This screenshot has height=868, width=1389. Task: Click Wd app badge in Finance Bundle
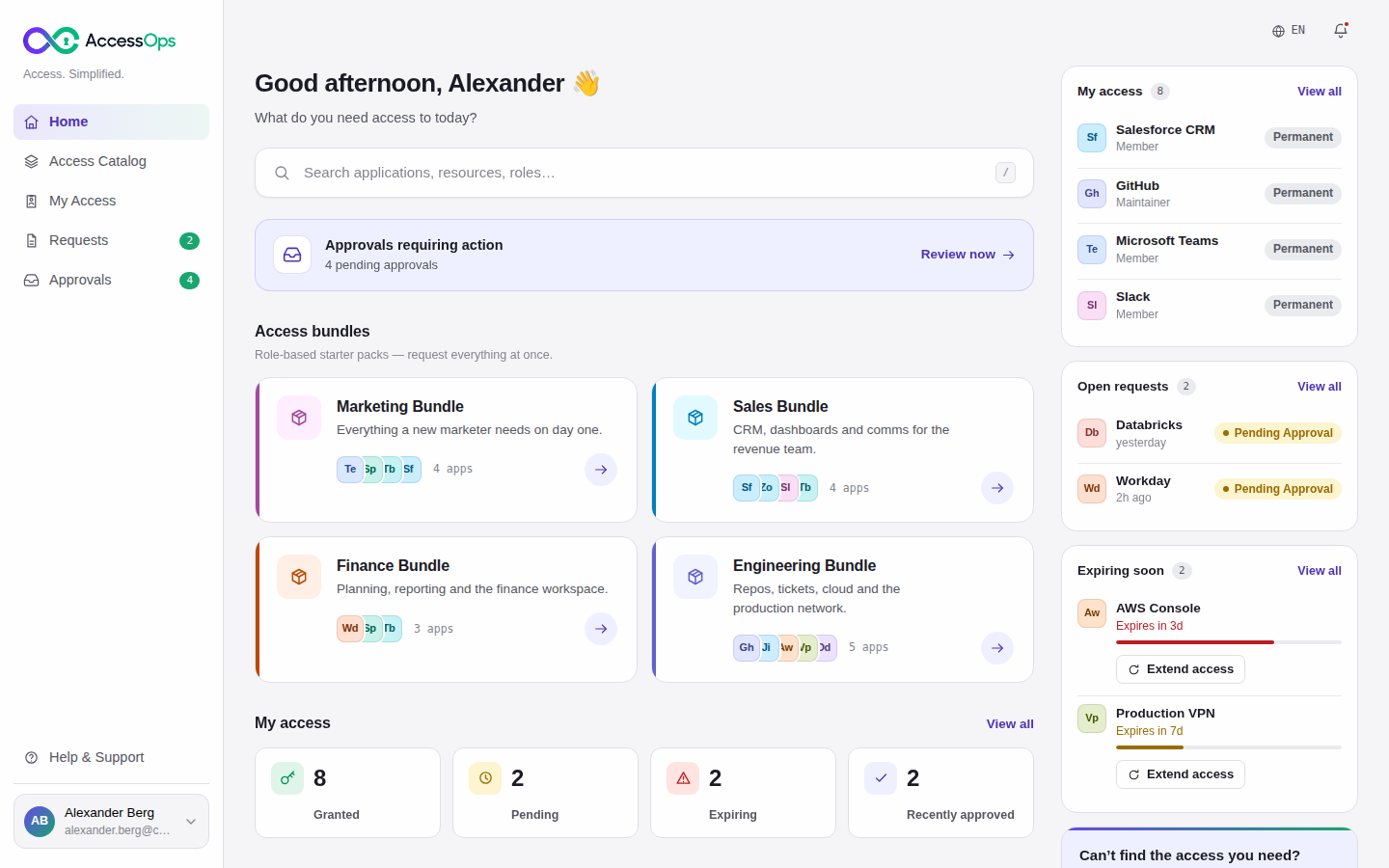tap(350, 629)
